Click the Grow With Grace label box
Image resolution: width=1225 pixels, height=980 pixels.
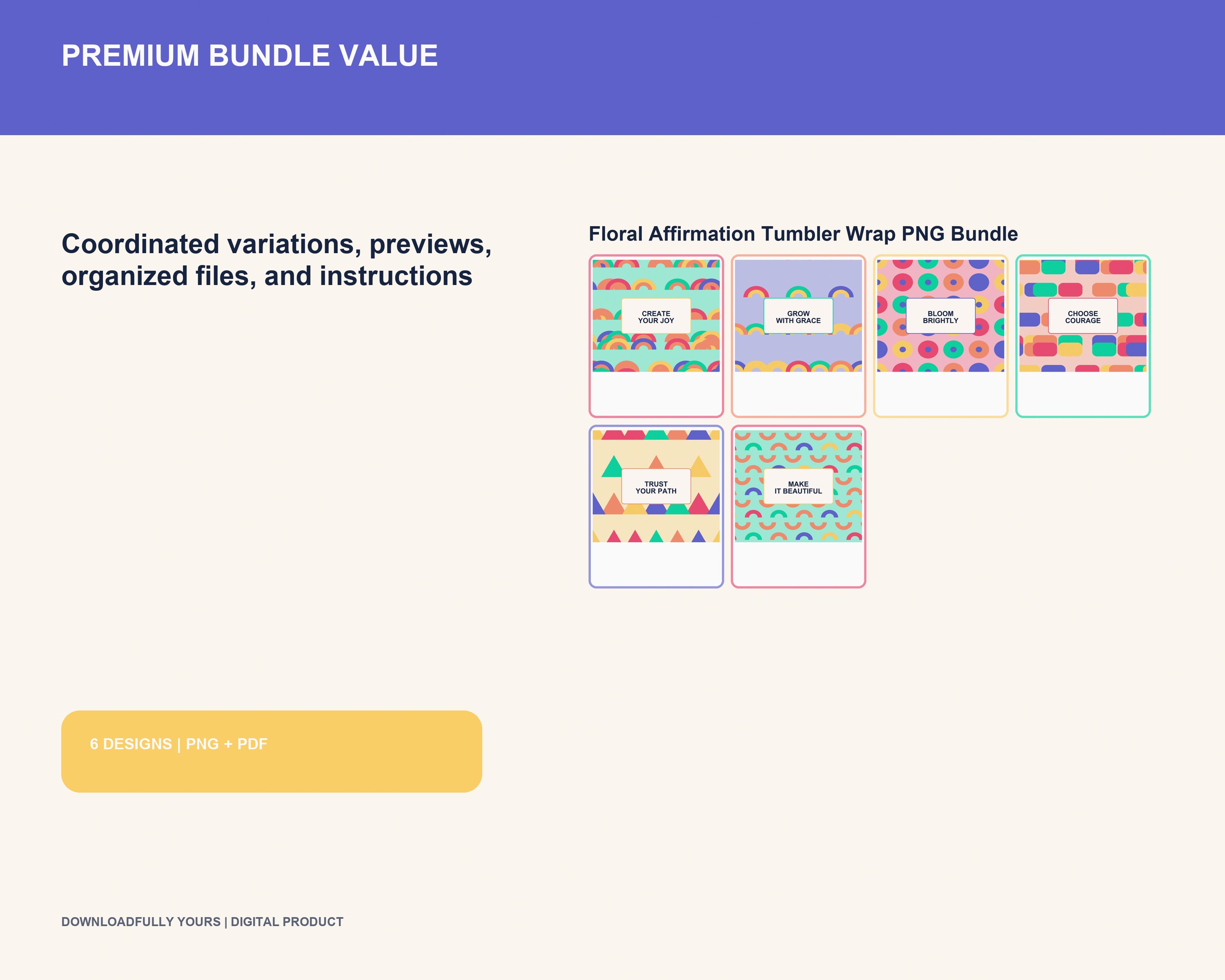tap(798, 316)
